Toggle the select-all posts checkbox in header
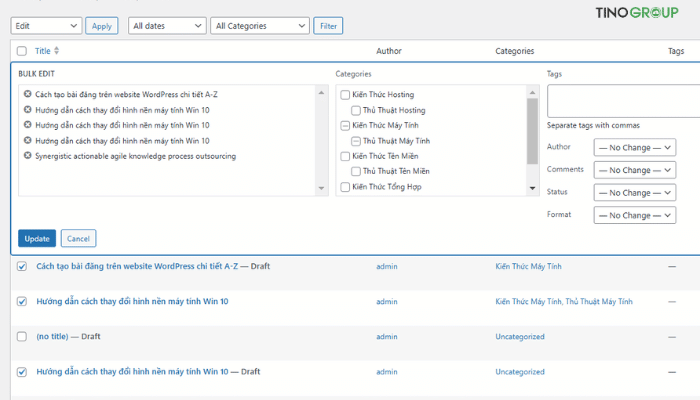Viewport: 700px width, 400px height. tap(22, 51)
